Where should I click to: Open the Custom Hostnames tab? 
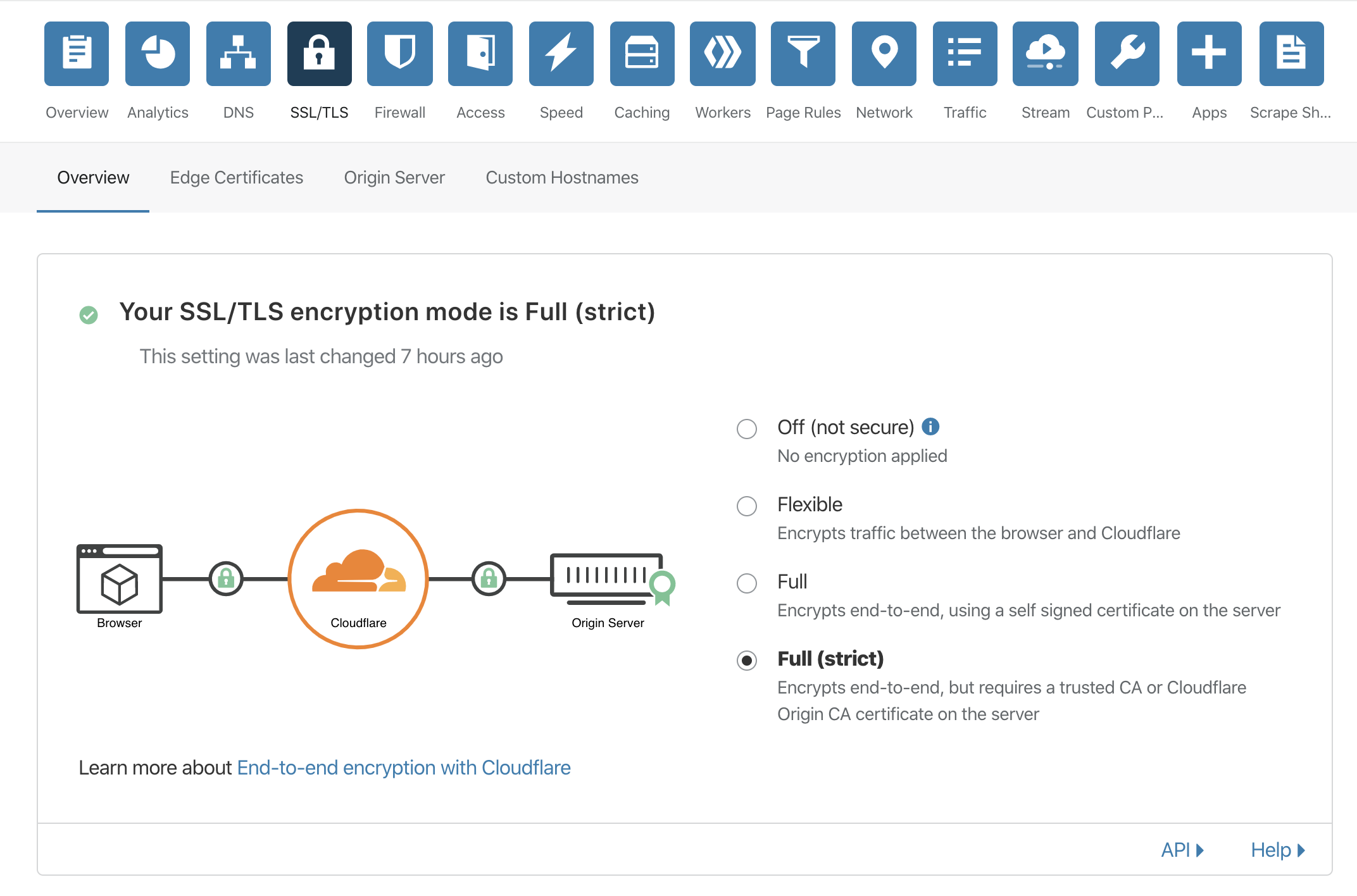click(x=562, y=178)
